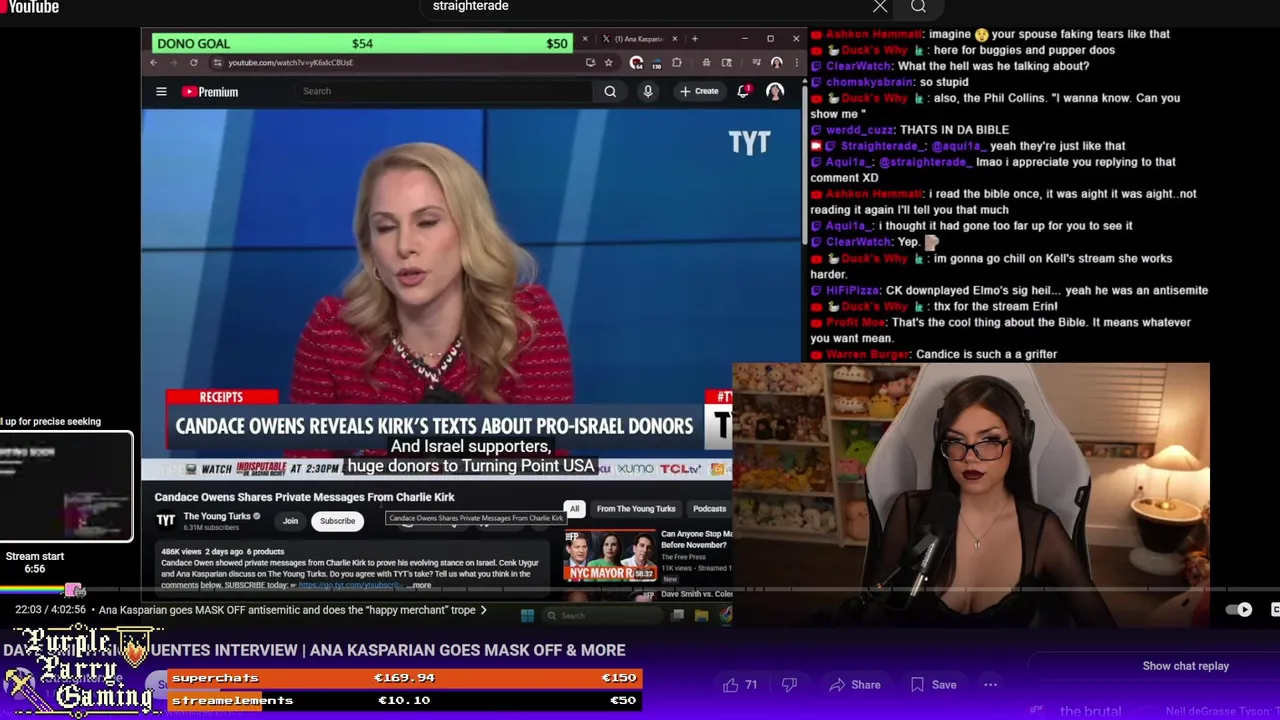
Task: Reload the page in the streamed browser
Action: click(x=194, y=62)
